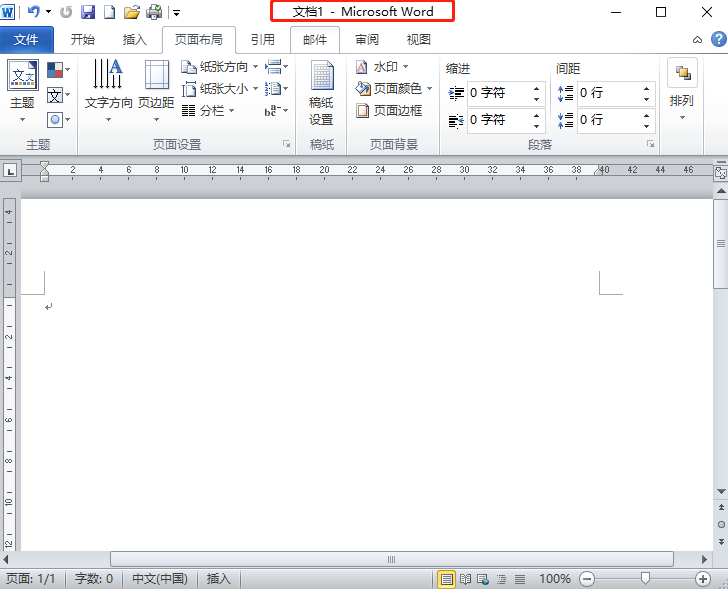Open the 纸张方向 orientation dropdown

220,67
